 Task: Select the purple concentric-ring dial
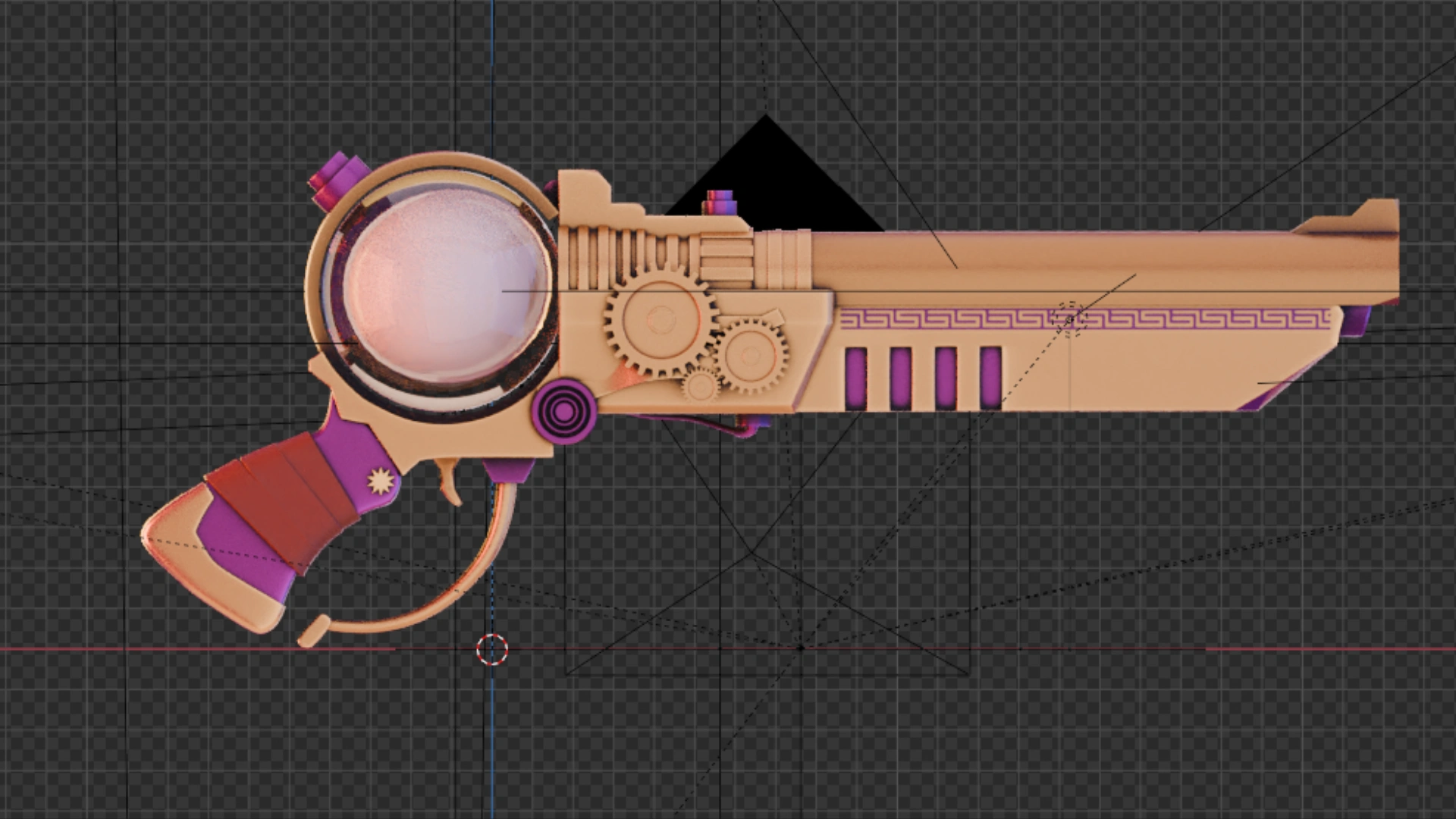pyautogui.click(x=564, y=412)
